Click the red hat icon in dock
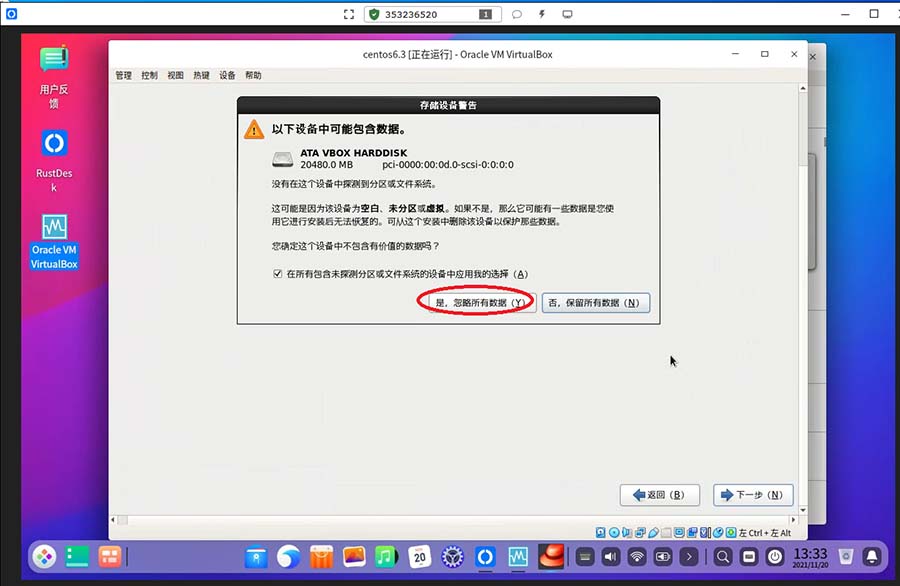The height and width of the screenshot is (586, 900). [550, 556]
